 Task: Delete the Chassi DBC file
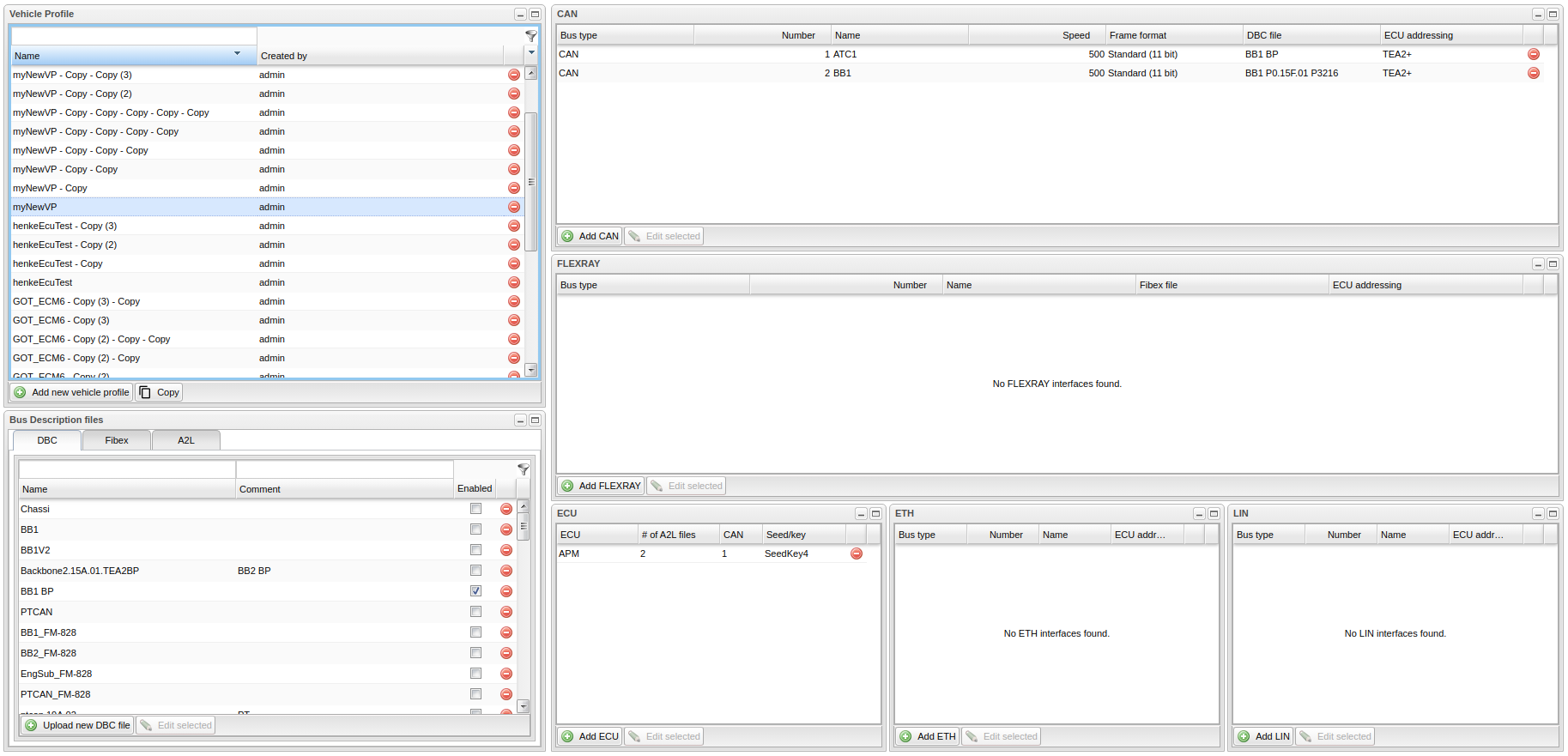pos(506,509)
